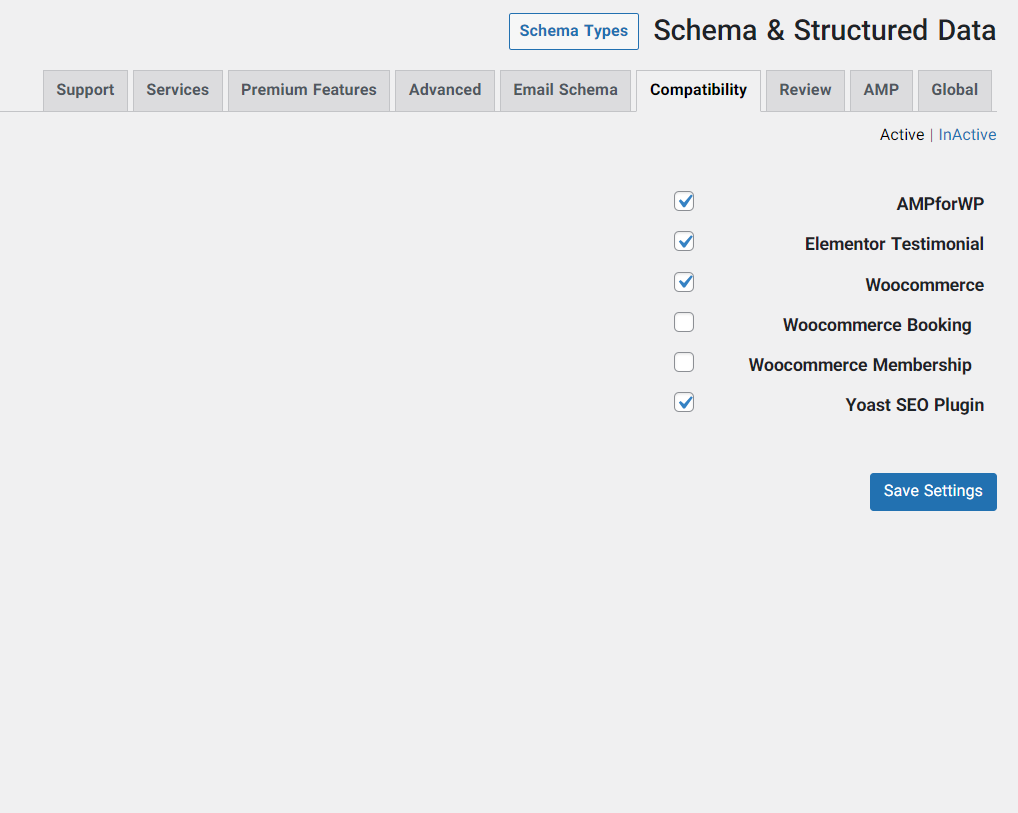Click the Schema Types button
Image resolution: width=1018 pixels, height=813 pixels.
[573, 31]
